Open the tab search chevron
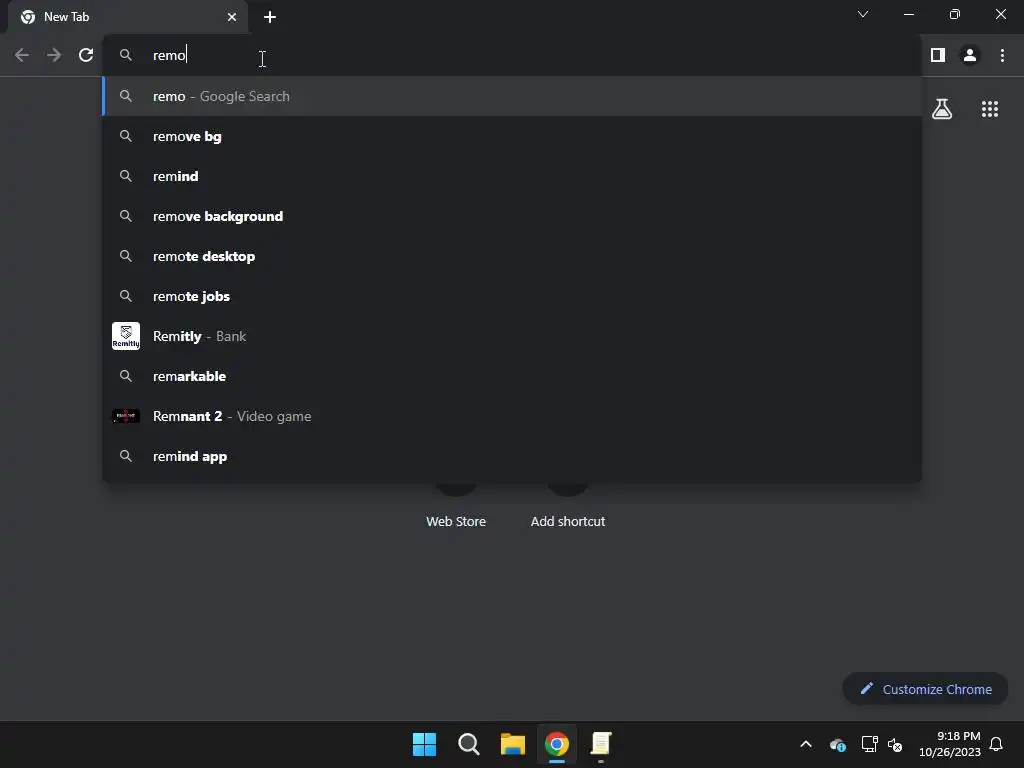 [863, 14]
